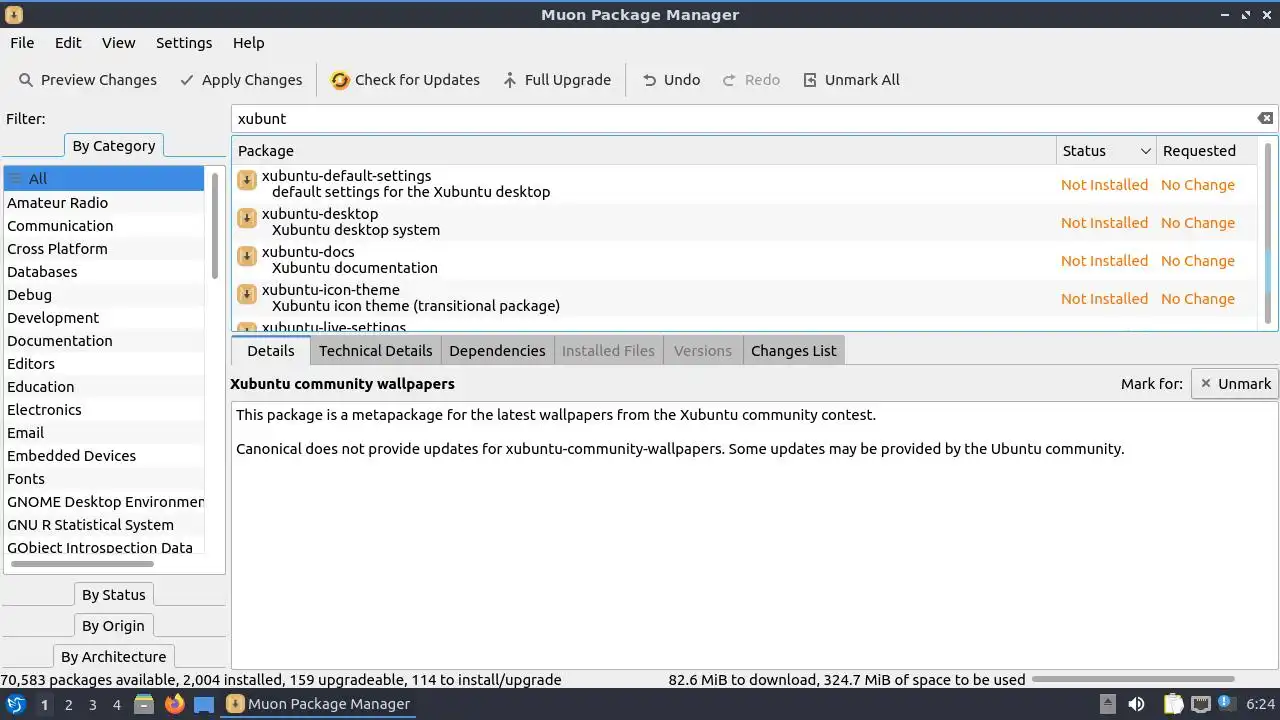Switch to workspace 2

tap(68, 705)
